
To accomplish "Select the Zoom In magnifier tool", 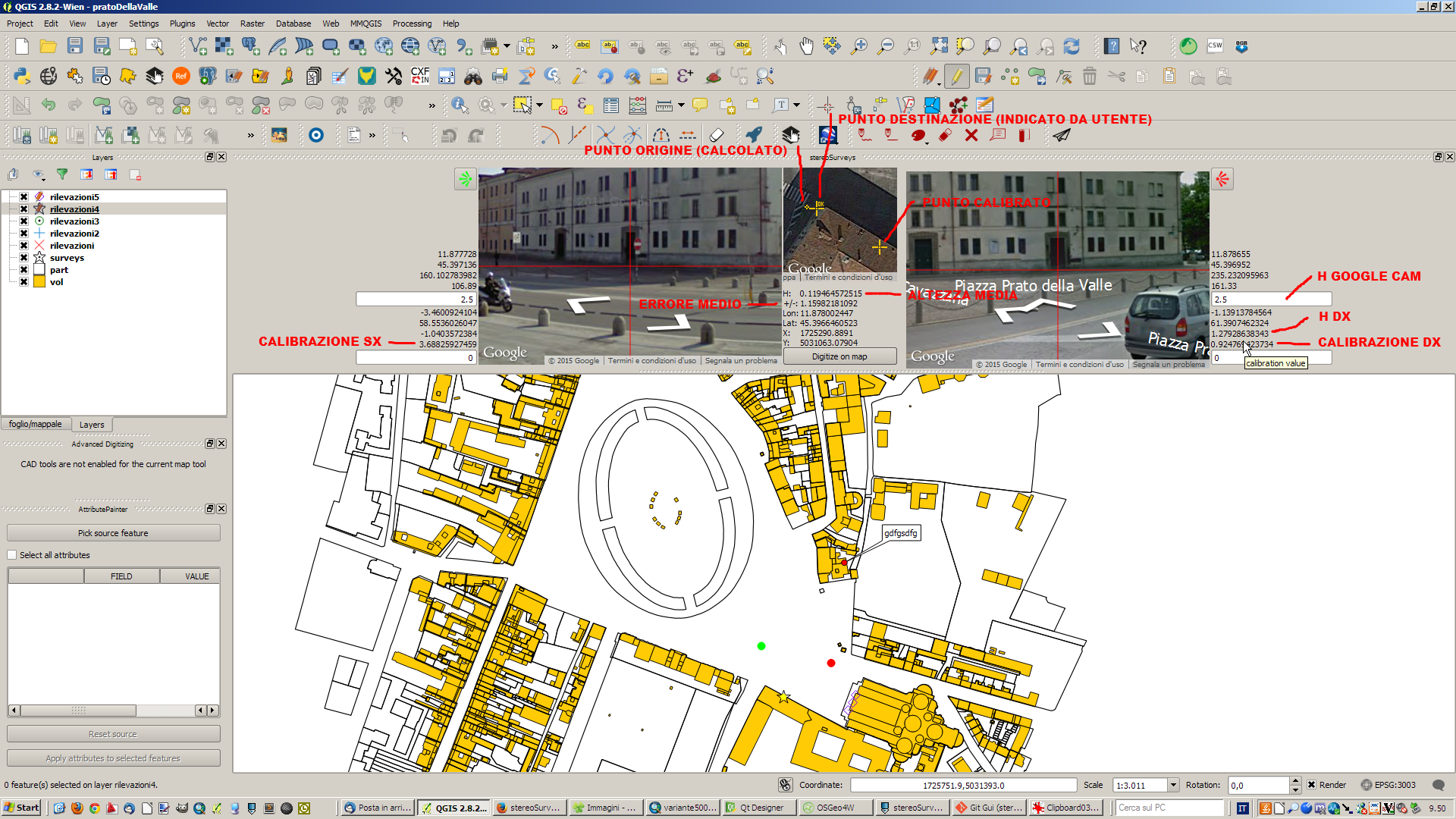I will [x=859, y=47].
